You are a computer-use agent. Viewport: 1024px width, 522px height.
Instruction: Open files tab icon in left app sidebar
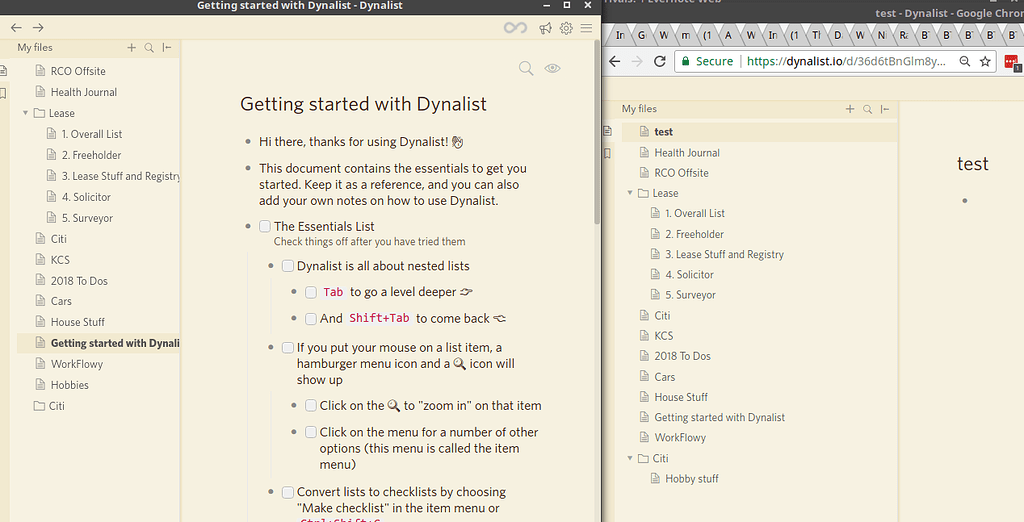[3, 71]
